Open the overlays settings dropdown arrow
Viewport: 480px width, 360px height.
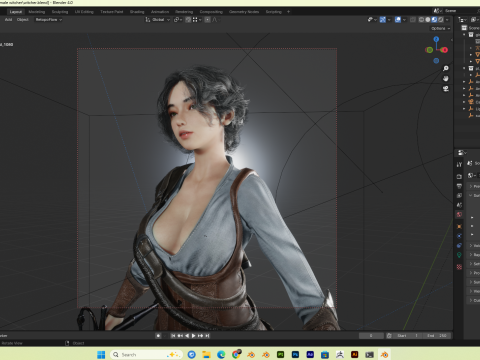tap(404, 20)
